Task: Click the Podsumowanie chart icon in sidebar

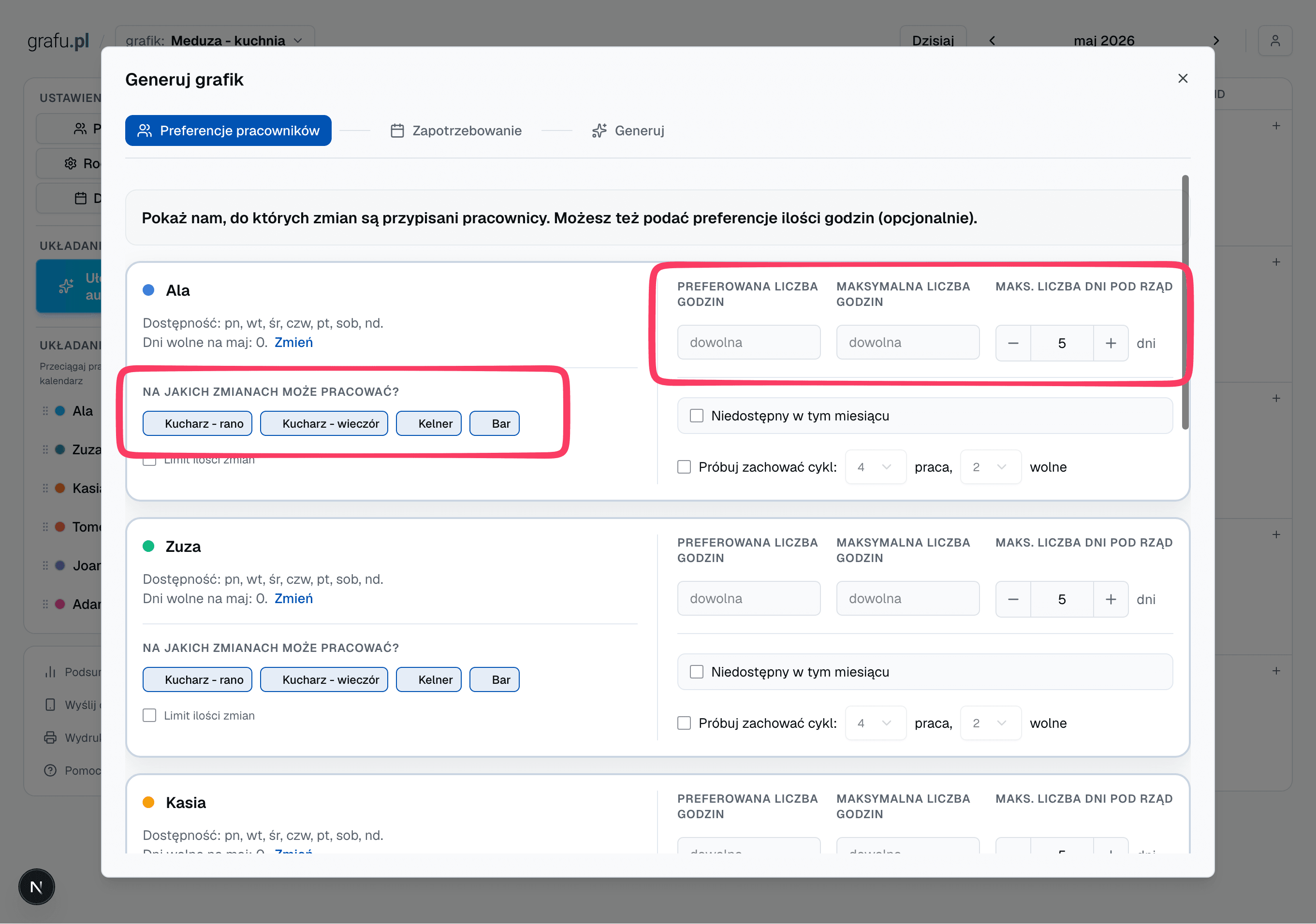Action: pos(50,671)
